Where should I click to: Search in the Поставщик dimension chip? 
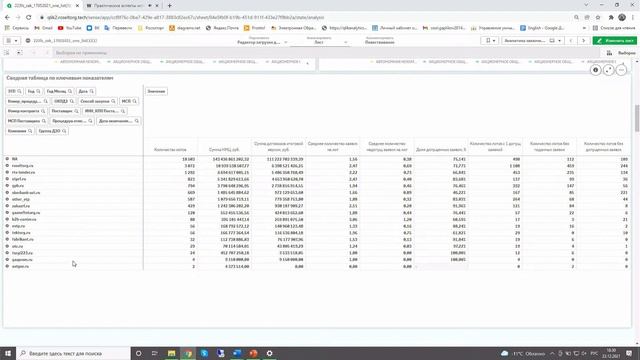click(x=76, y=111)
